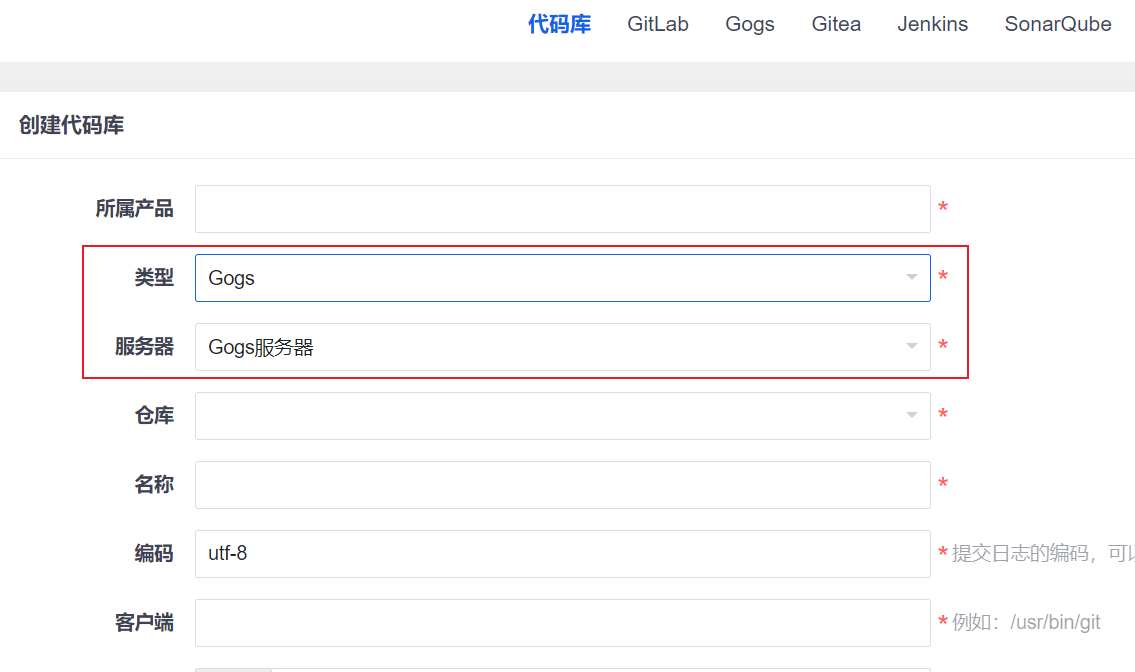Click the 类型 label
Viewport: 1135px width, 672px height.
154,277
